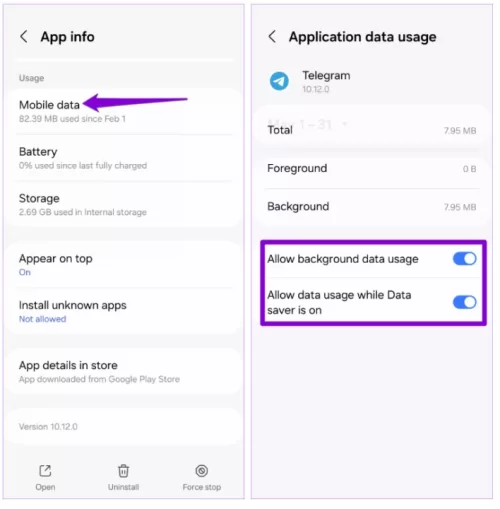Tap the Foreground data row

(372, 169)
